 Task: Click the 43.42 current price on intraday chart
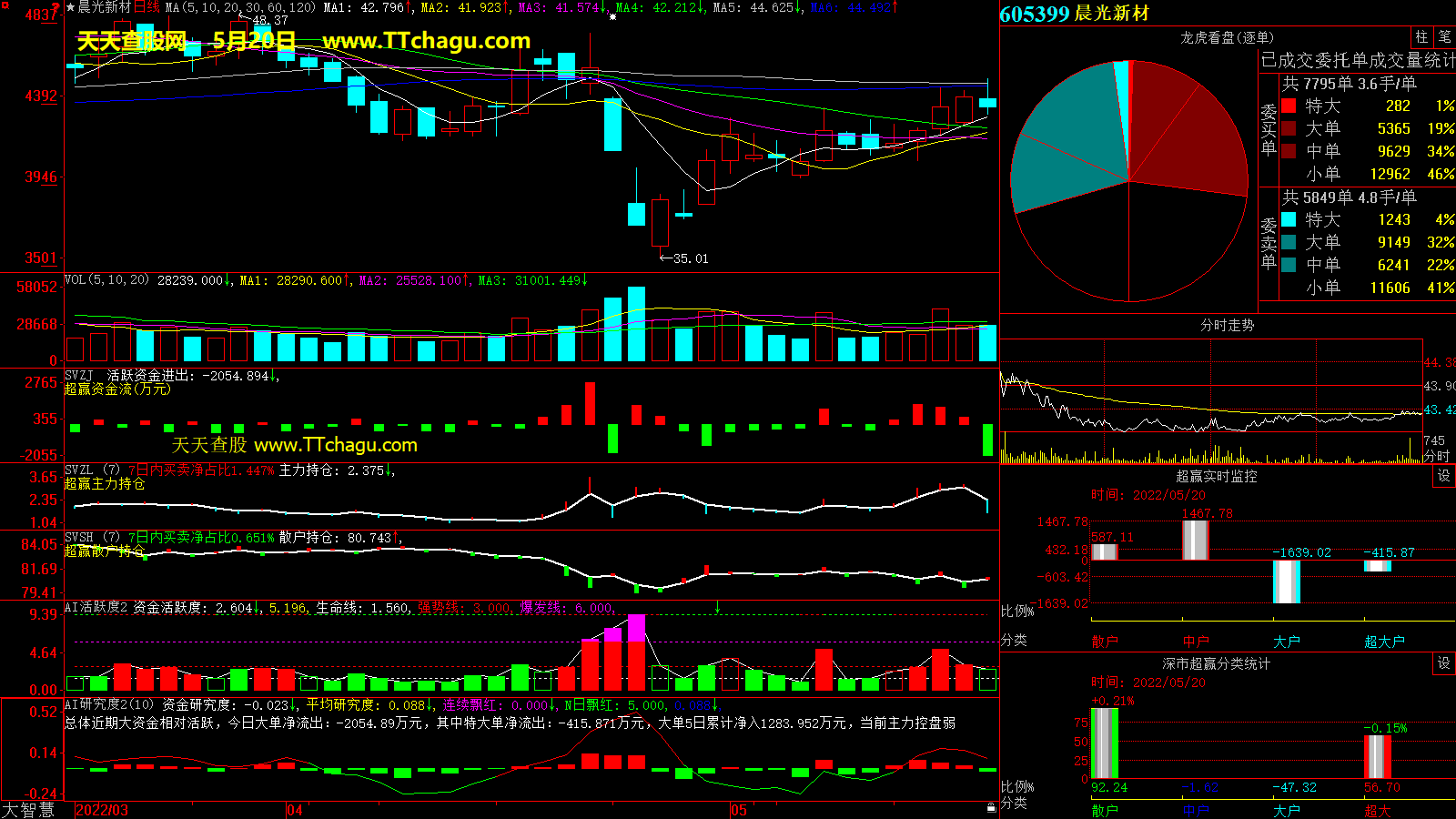[x=1439, y=409]
